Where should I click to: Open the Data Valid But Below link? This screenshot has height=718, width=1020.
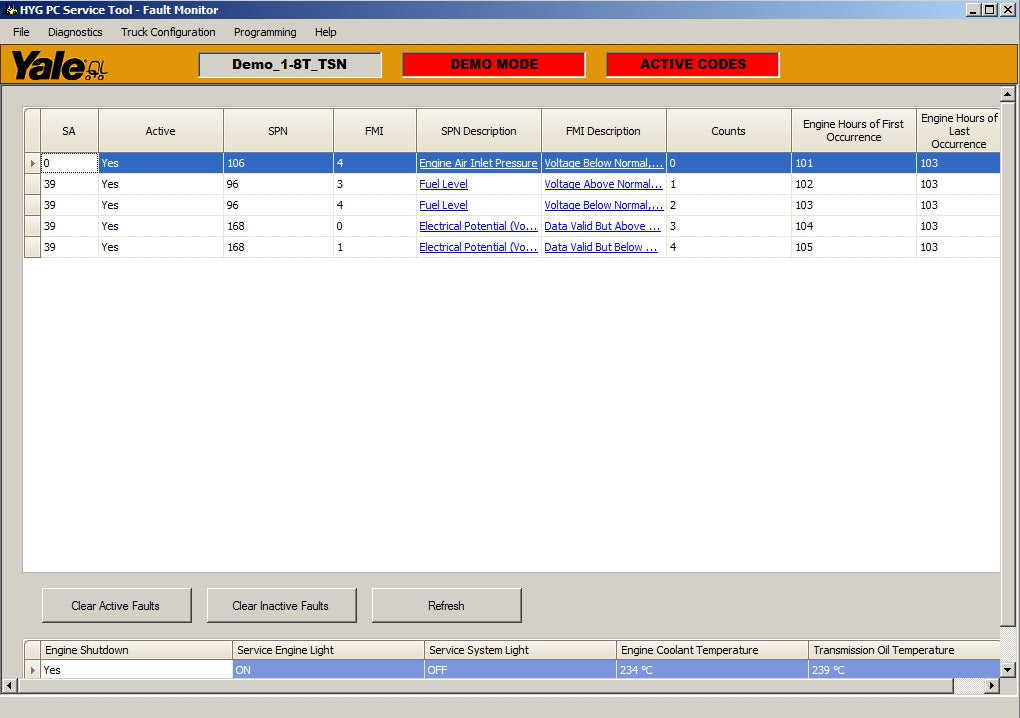tap(601, 247)
